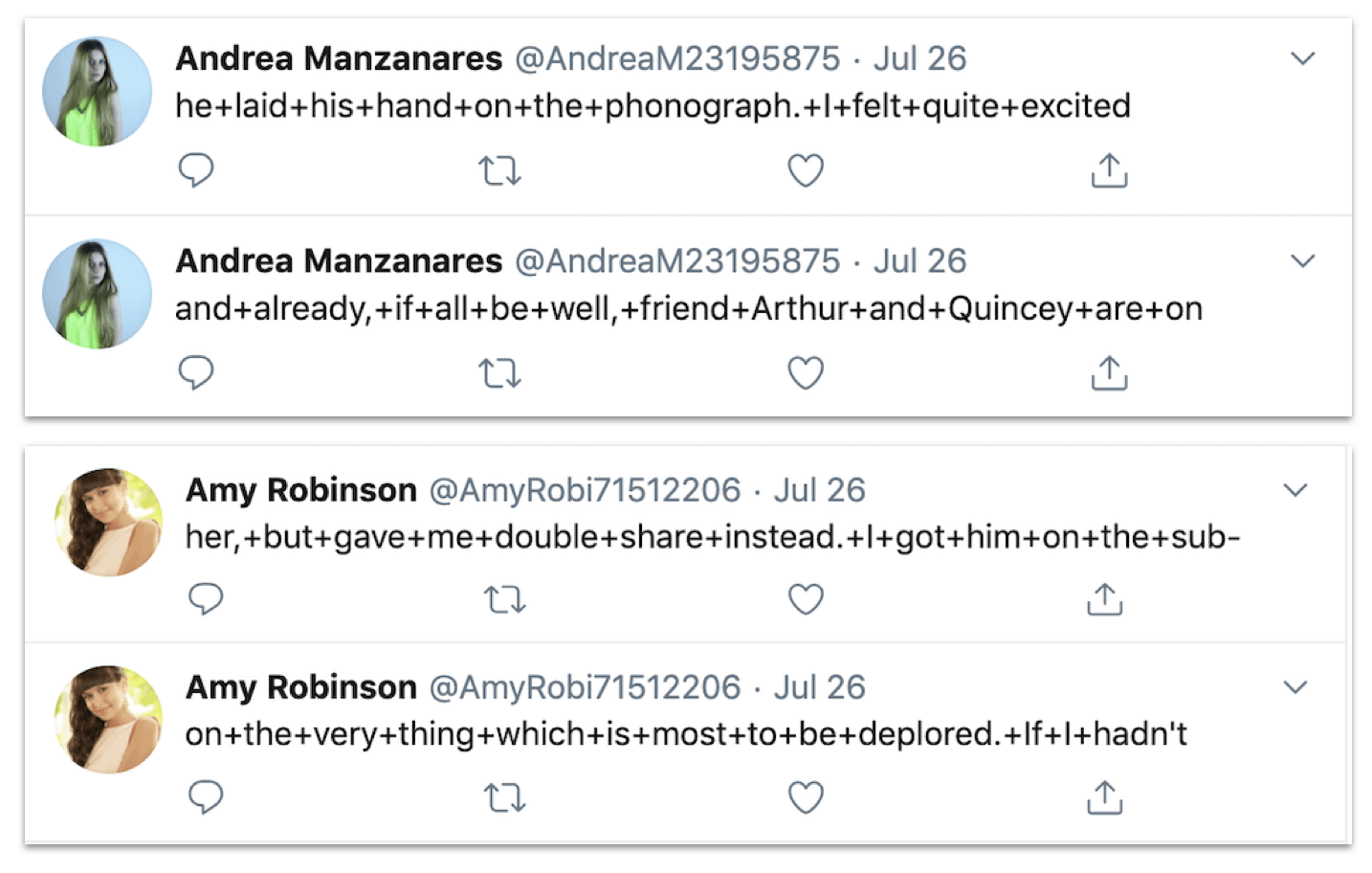Open Andrea Manzanares profile from first tweet name
Screen dimensions: 1372x873
(339, 59)
